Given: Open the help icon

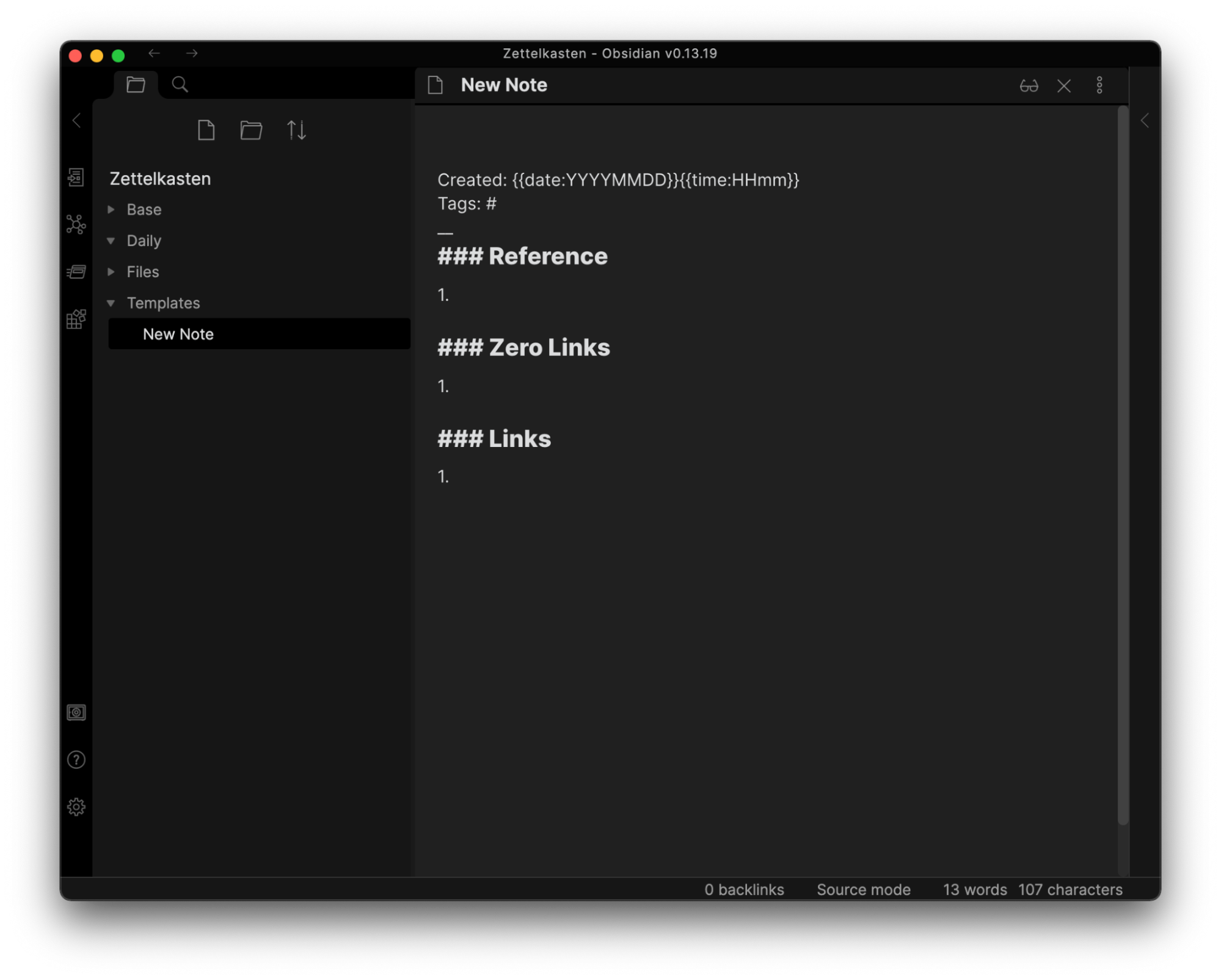Looking at the screenshot, I should click(x=76, y=760).
